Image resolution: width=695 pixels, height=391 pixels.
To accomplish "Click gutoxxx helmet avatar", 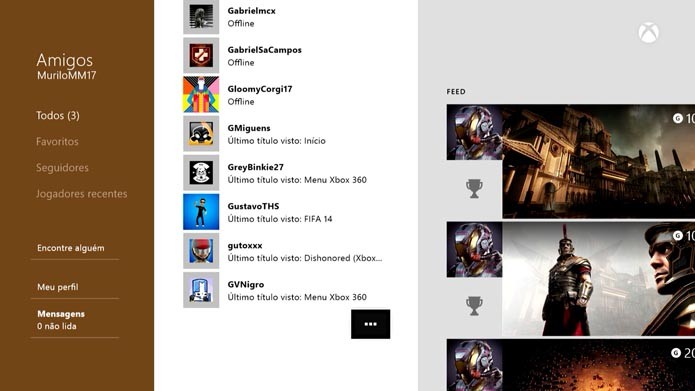I will (201, 251).
